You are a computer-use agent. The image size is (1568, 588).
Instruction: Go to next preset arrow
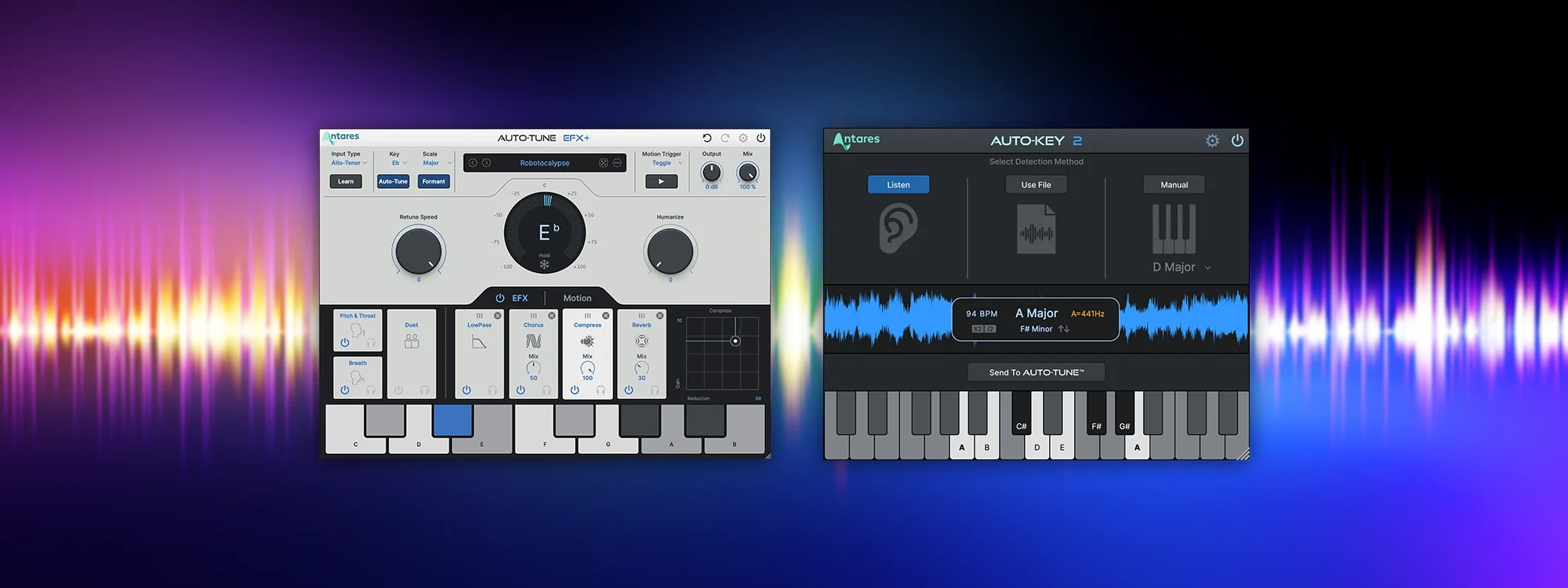(x=486, y=163)
